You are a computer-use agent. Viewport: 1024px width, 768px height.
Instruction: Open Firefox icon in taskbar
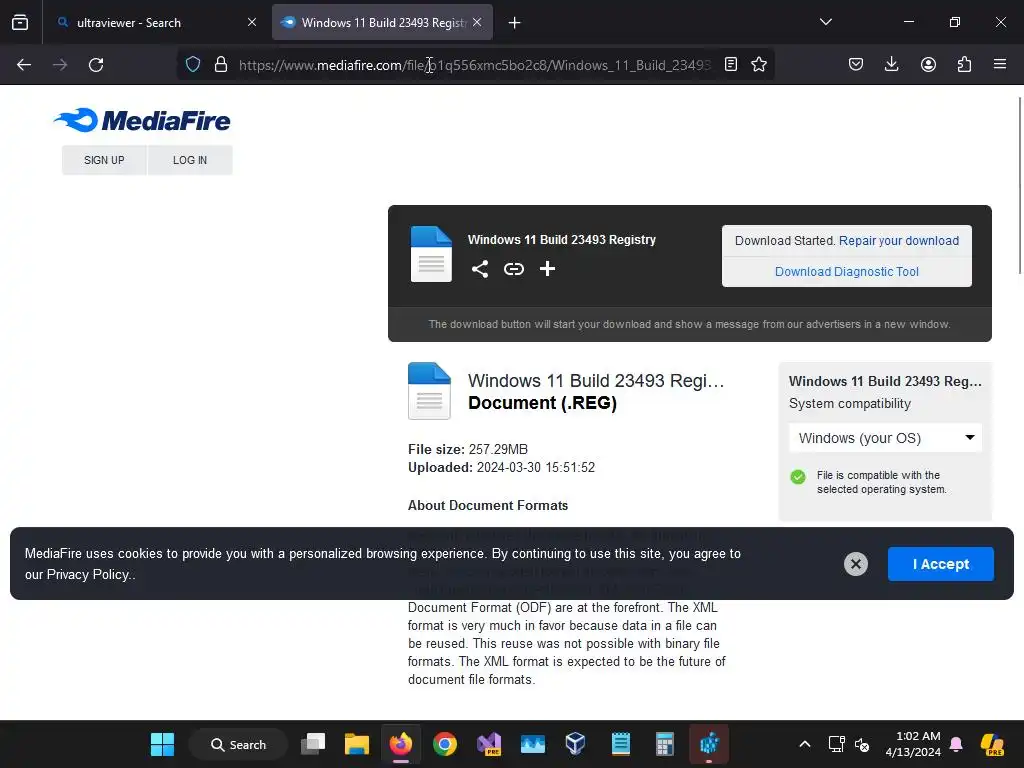pyautogui.click(x=401, y=744)
